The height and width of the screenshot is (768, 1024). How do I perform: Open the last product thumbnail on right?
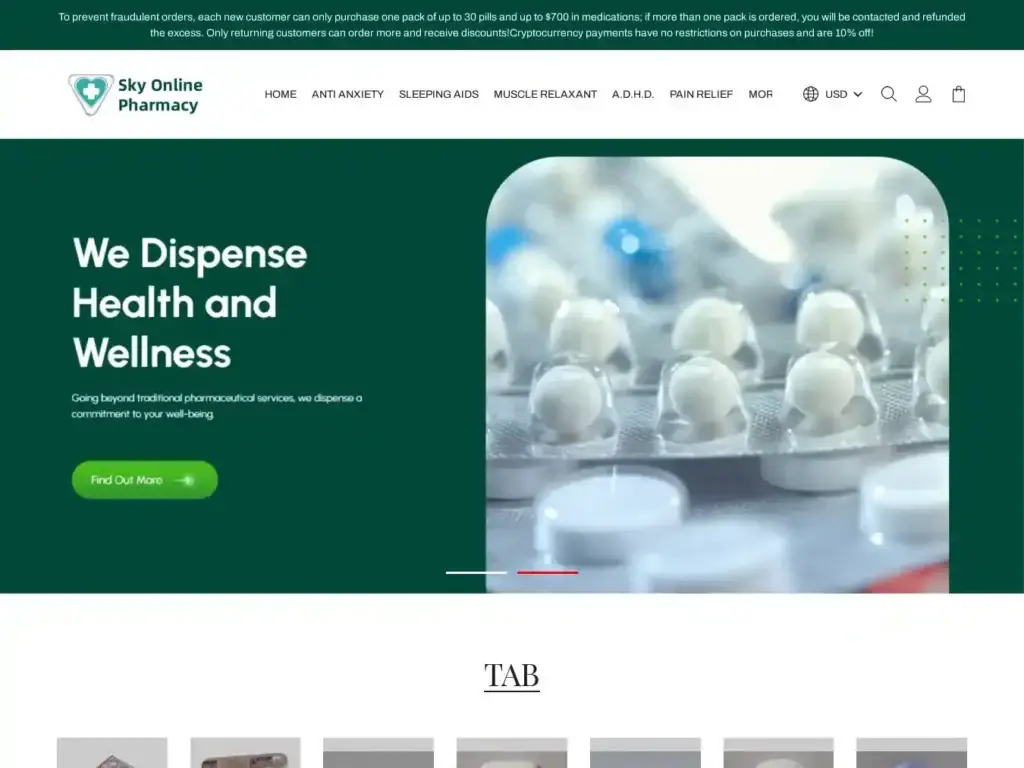[911, 753]
